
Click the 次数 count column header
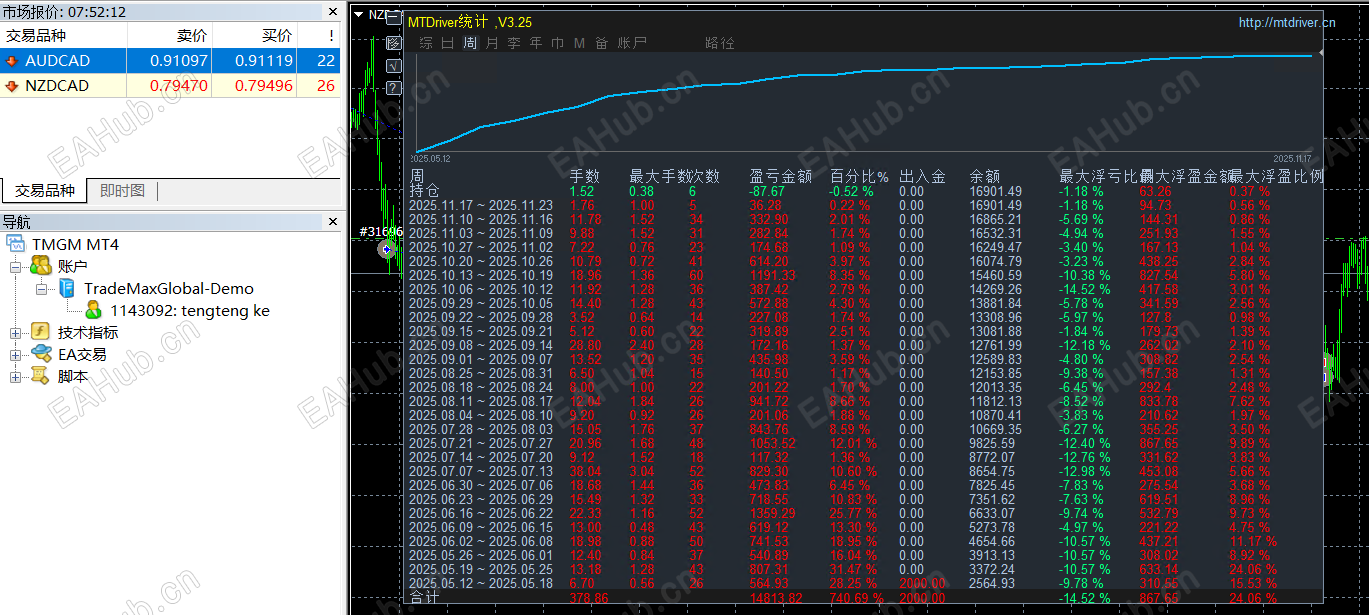(x=704, y=176)
